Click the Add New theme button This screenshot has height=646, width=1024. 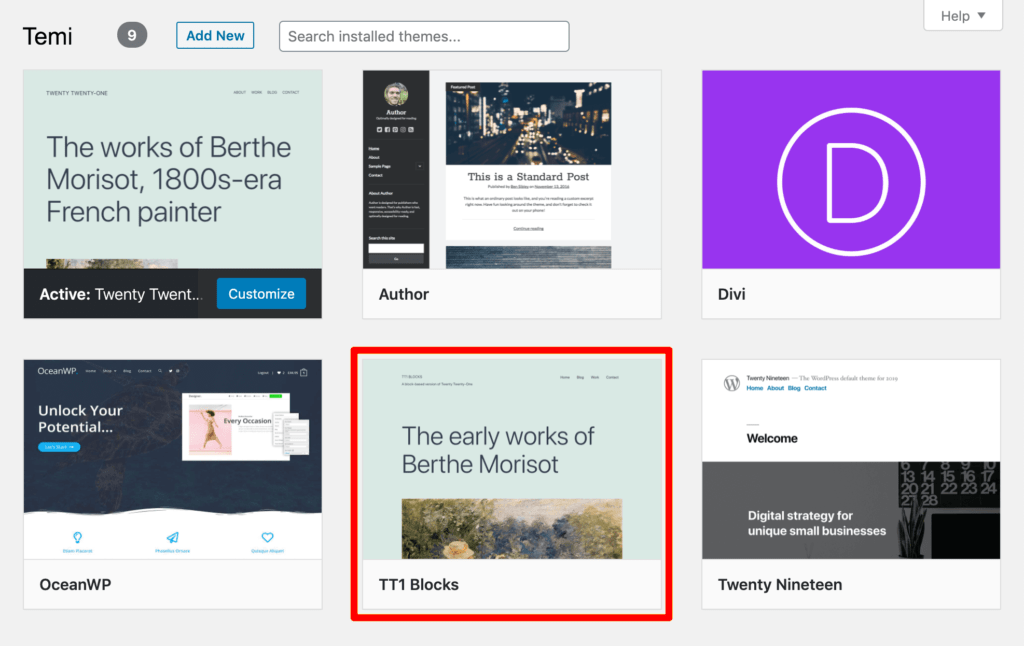(215, 36)
